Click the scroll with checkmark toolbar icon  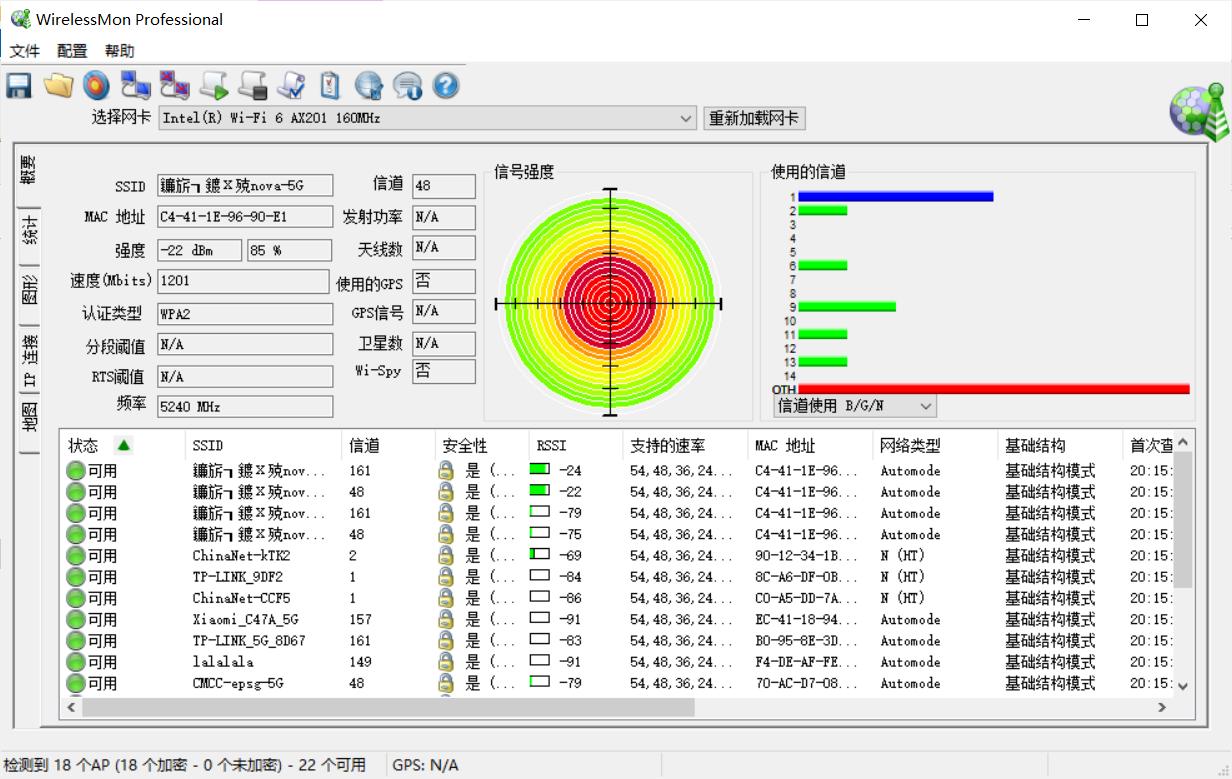coord(291,86)
